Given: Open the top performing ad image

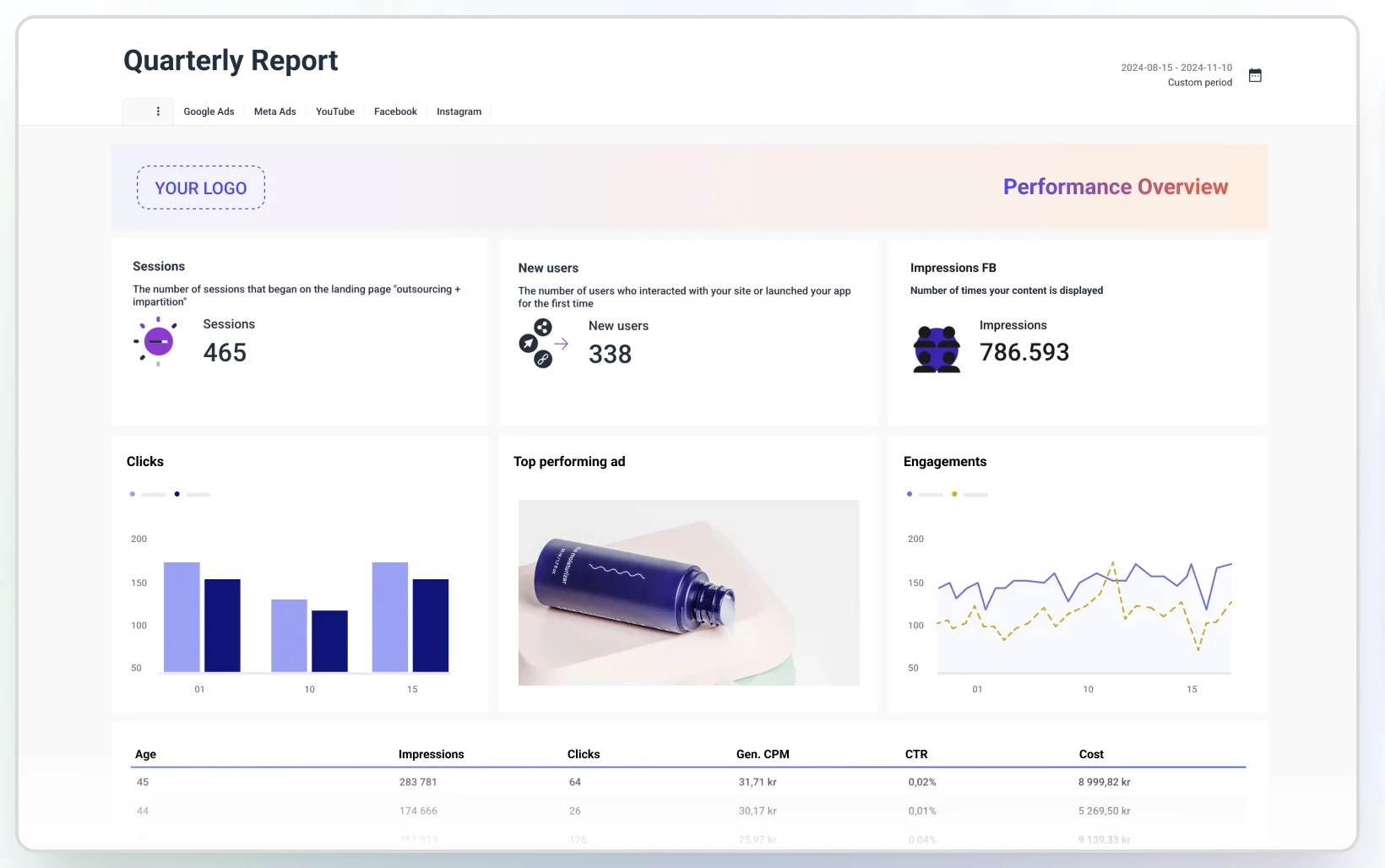Looking at the screenshot, I should (689, 592).
